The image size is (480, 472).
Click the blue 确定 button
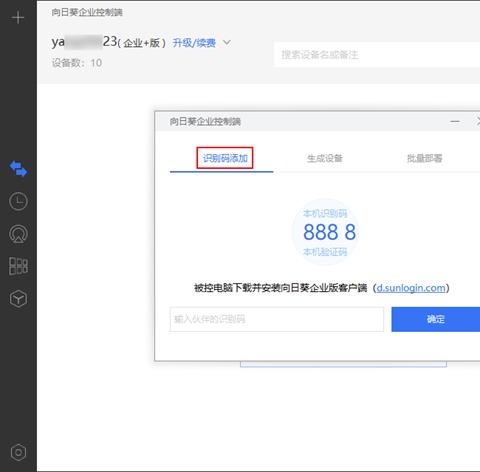(436, 319)
